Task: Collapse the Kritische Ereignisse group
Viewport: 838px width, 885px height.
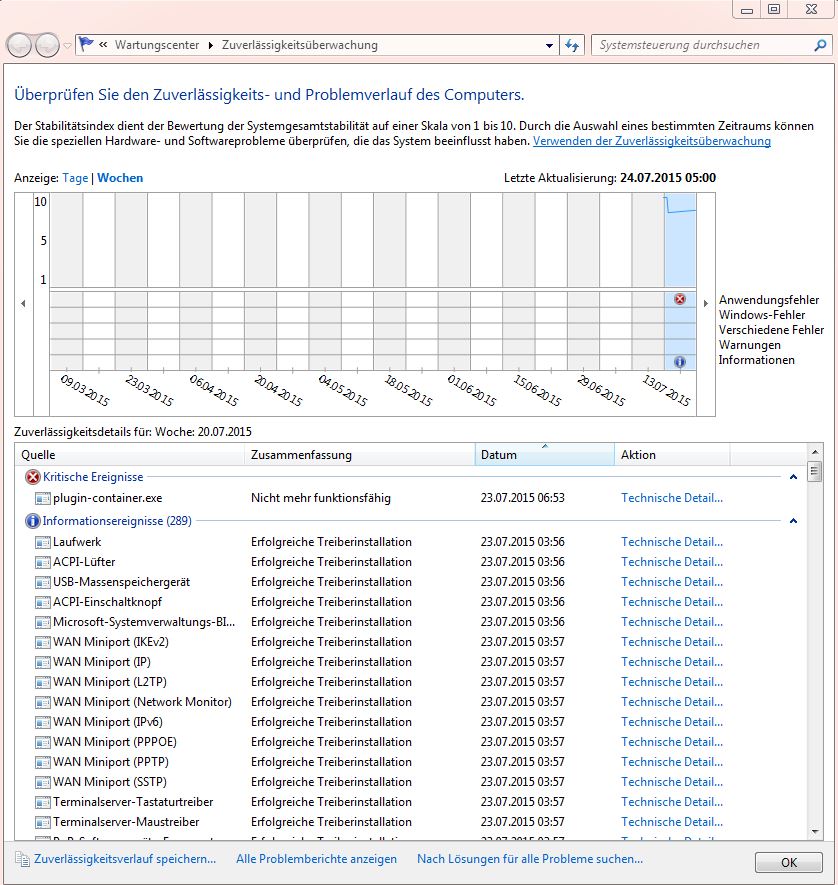Action: (x=793, y=477)
